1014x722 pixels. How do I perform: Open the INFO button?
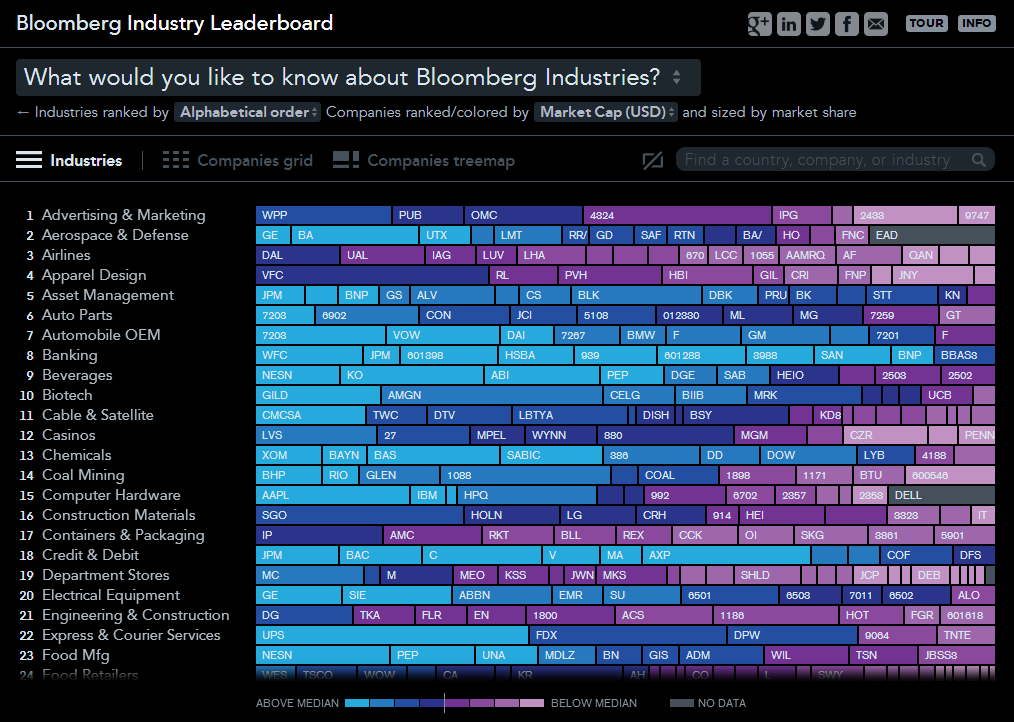[976, 23]
